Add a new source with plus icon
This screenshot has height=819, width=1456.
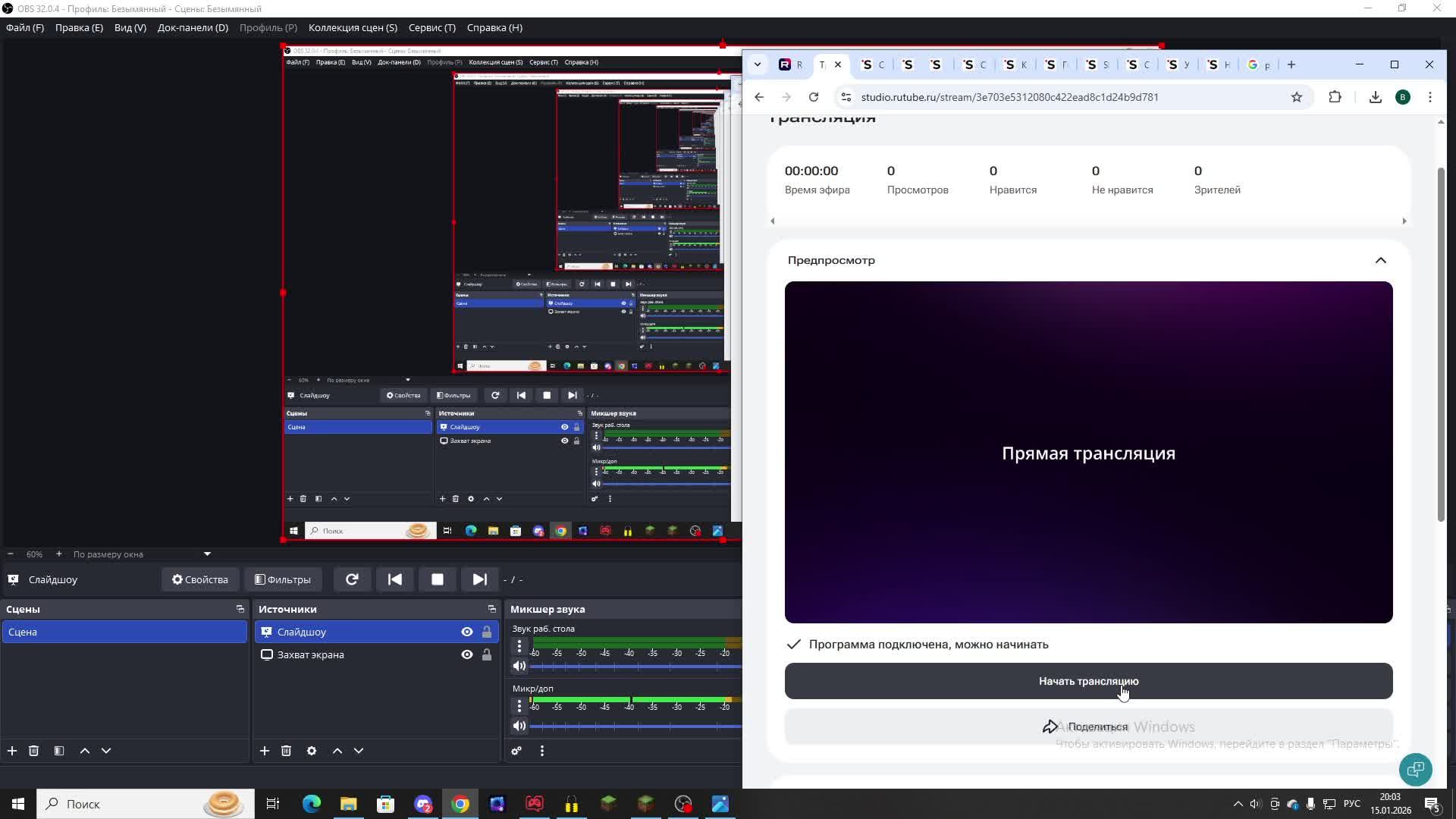coord(264,751)
